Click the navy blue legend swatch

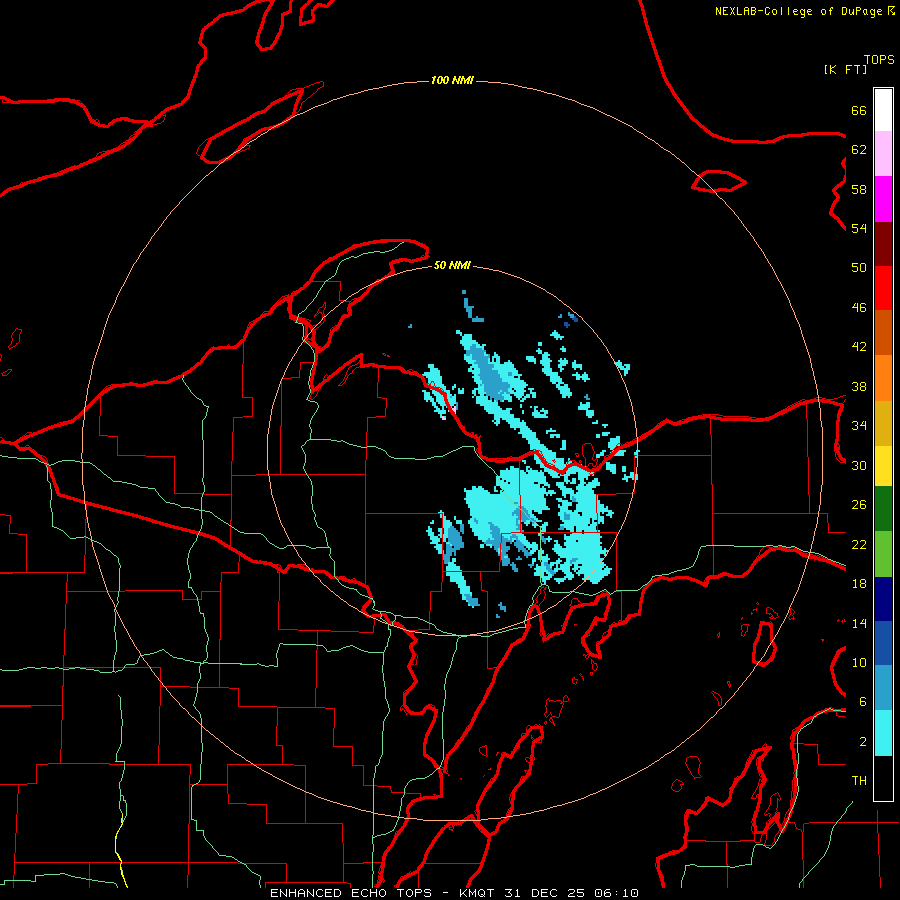tap(883, 599)
